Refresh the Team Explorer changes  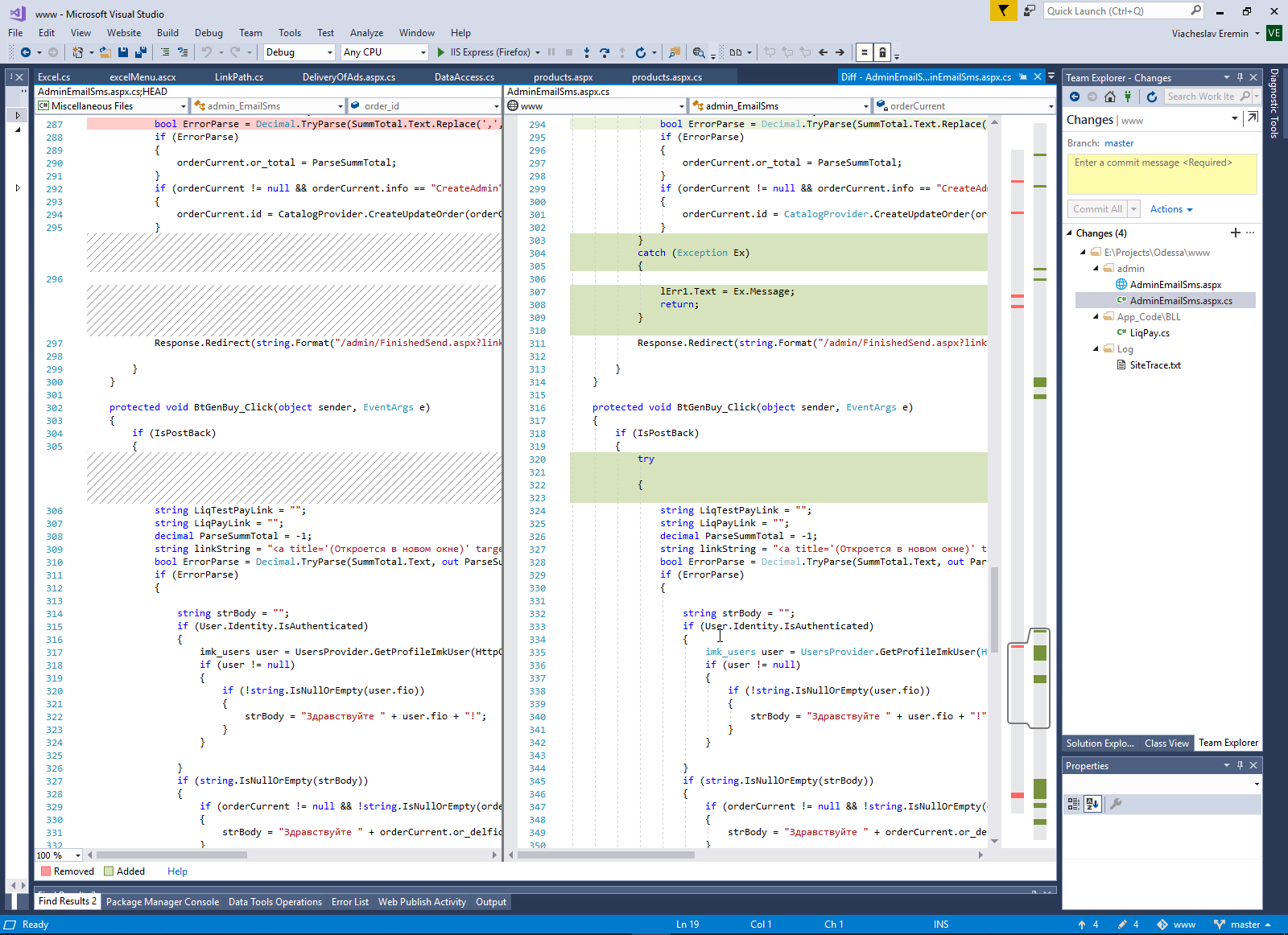(x=1152, y=97)
